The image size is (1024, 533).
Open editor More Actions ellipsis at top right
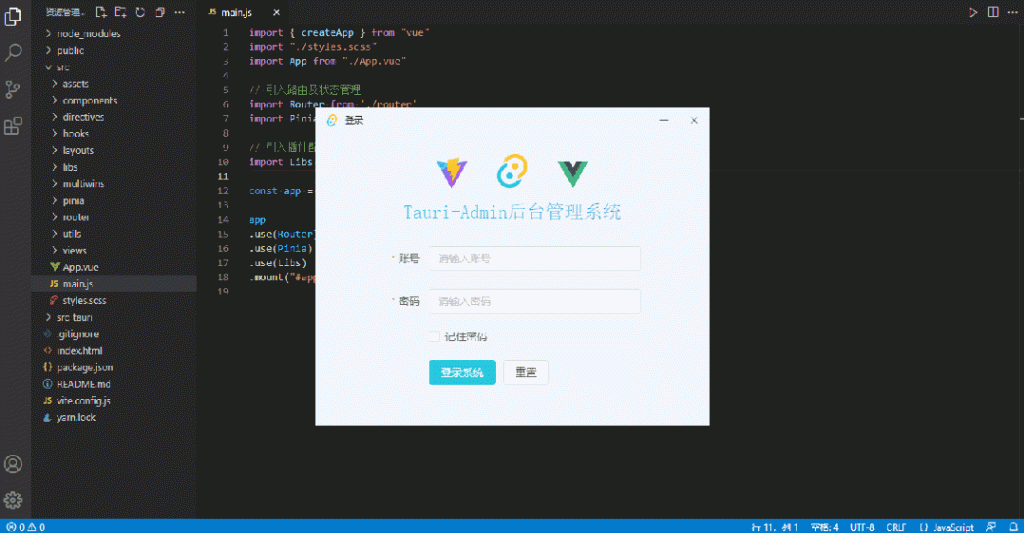coord(1012,12)
